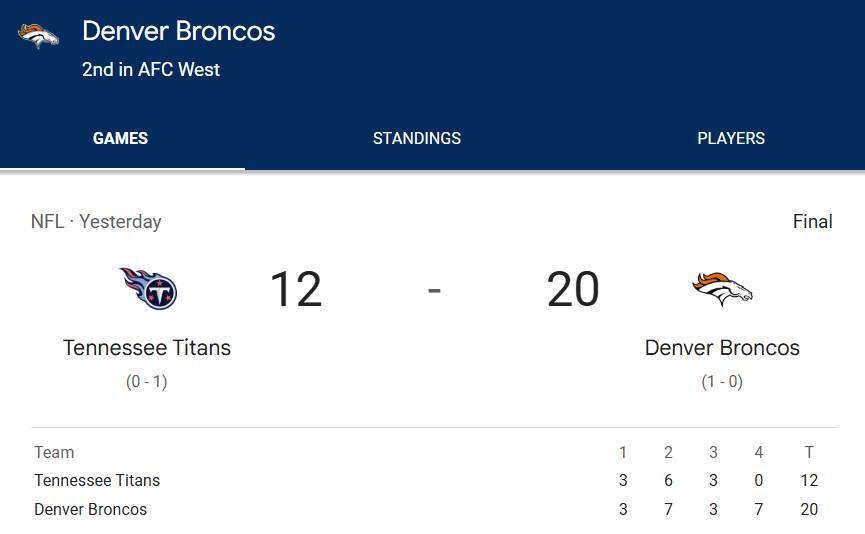Click the Denver Broncos header title
This screenshot has height=534, width=865.
pyautogui.click(x=179, y=32)
